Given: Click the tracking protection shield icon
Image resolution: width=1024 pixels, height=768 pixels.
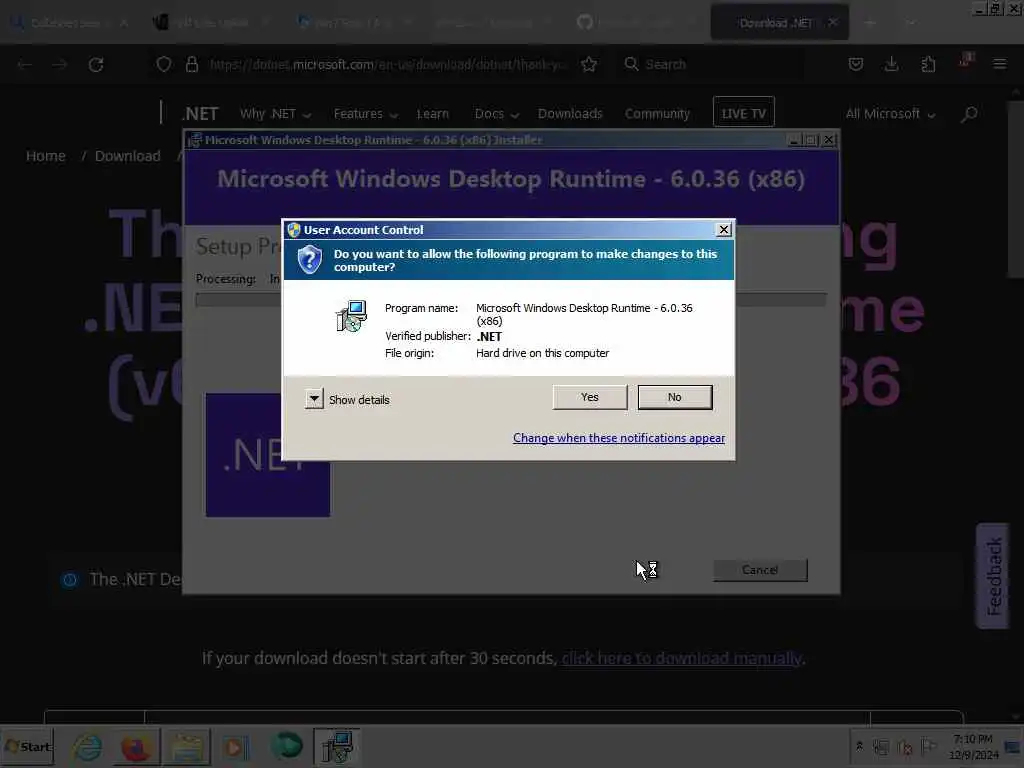Looking at the screenshot, I should click(x=164, y=64).
